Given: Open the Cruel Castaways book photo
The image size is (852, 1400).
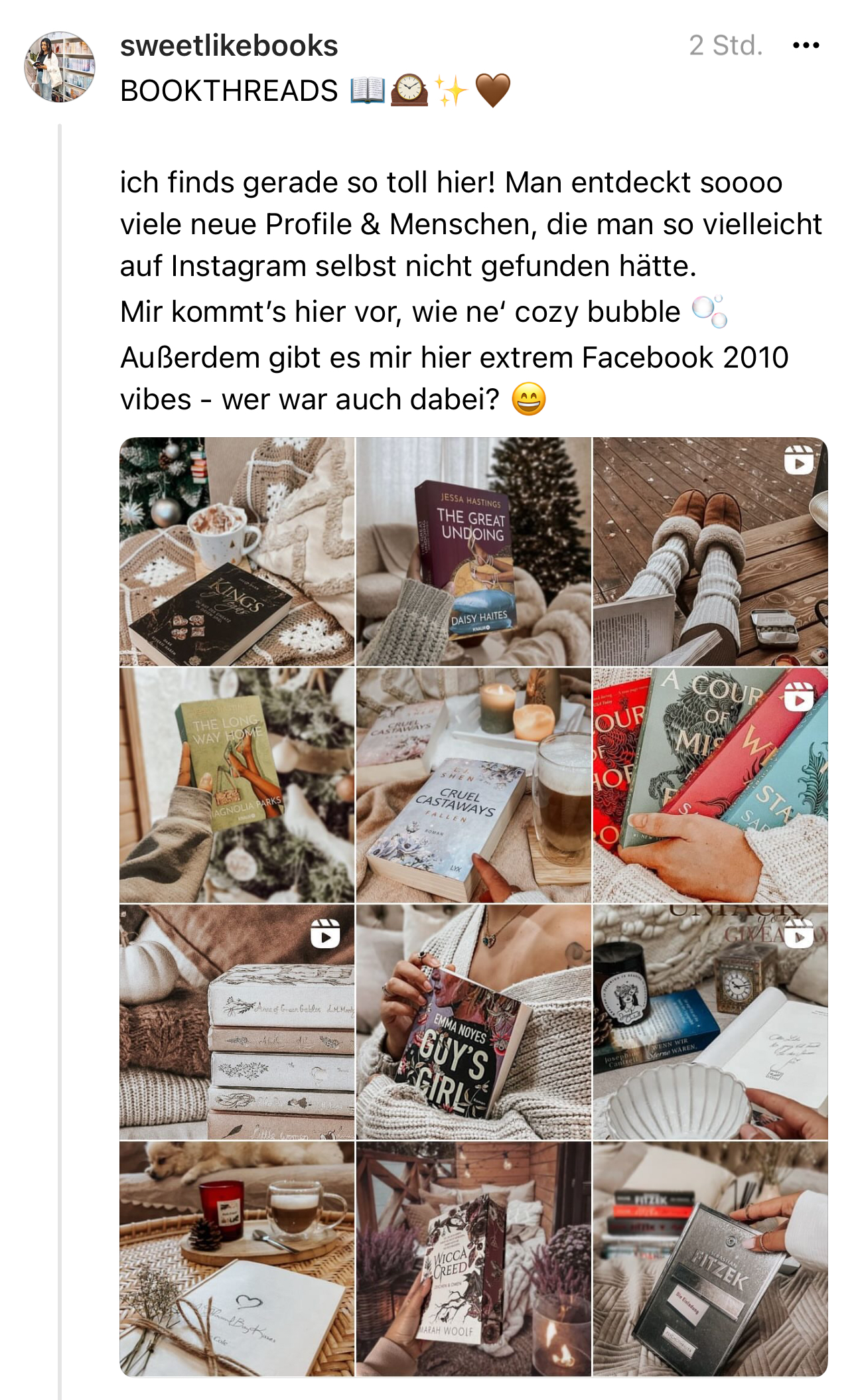Looking at the screenshot, I should tap(474, 785).
